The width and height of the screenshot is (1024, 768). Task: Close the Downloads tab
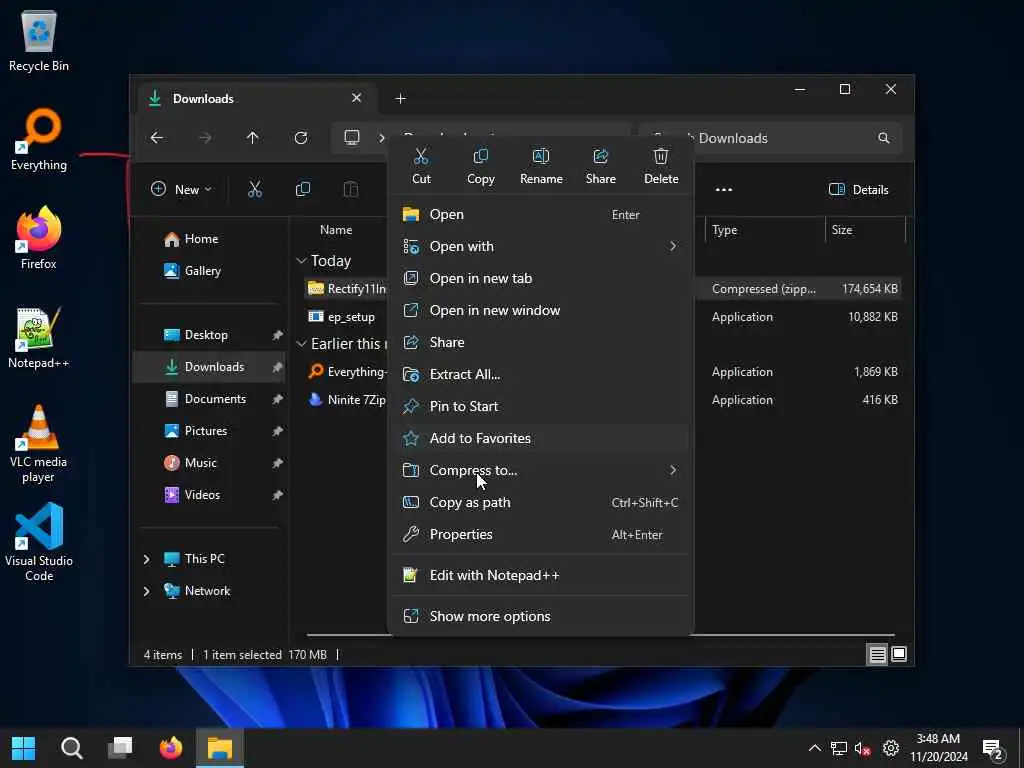pos(357,98)
